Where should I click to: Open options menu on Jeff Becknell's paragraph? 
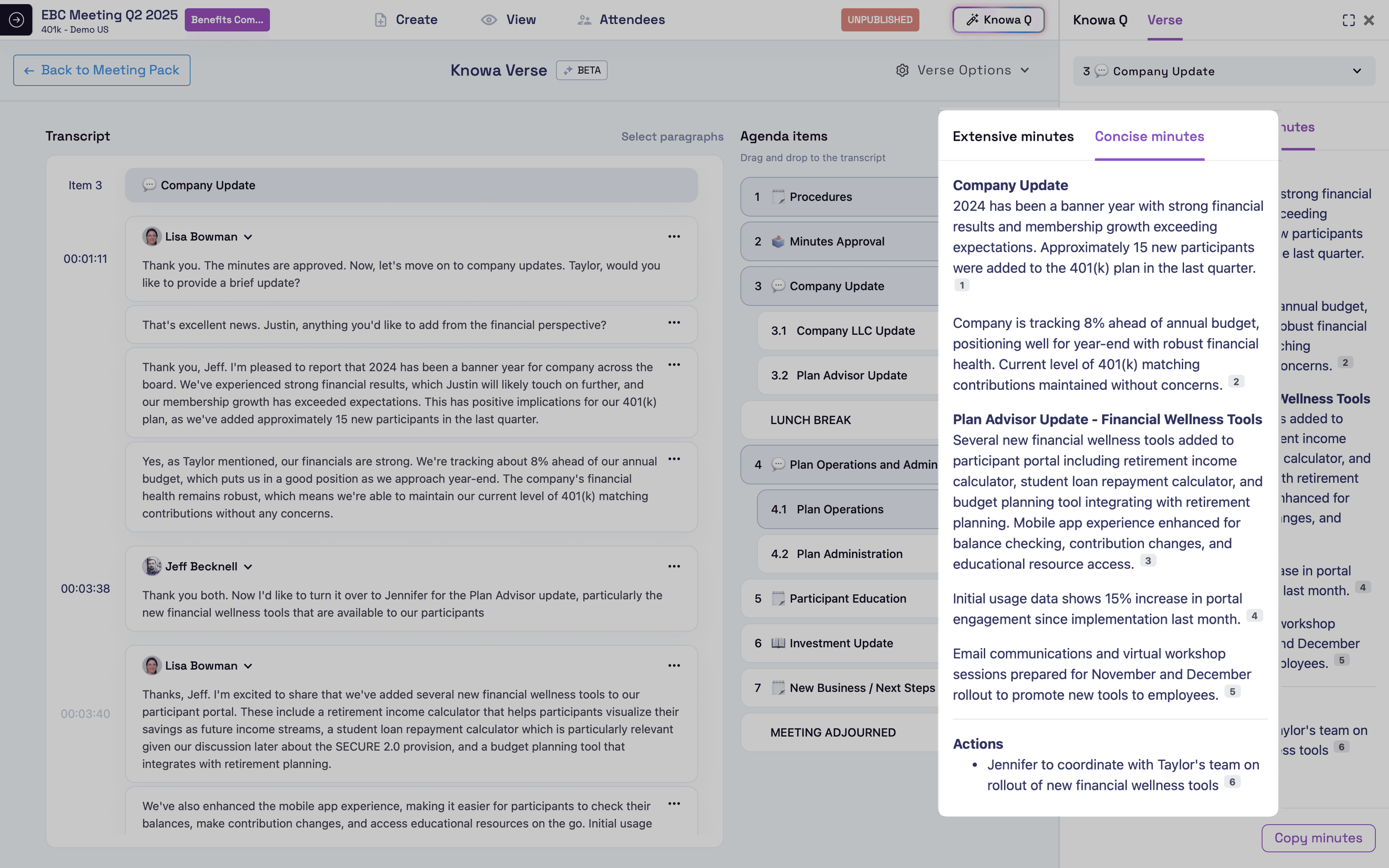(x=674, y=566)
